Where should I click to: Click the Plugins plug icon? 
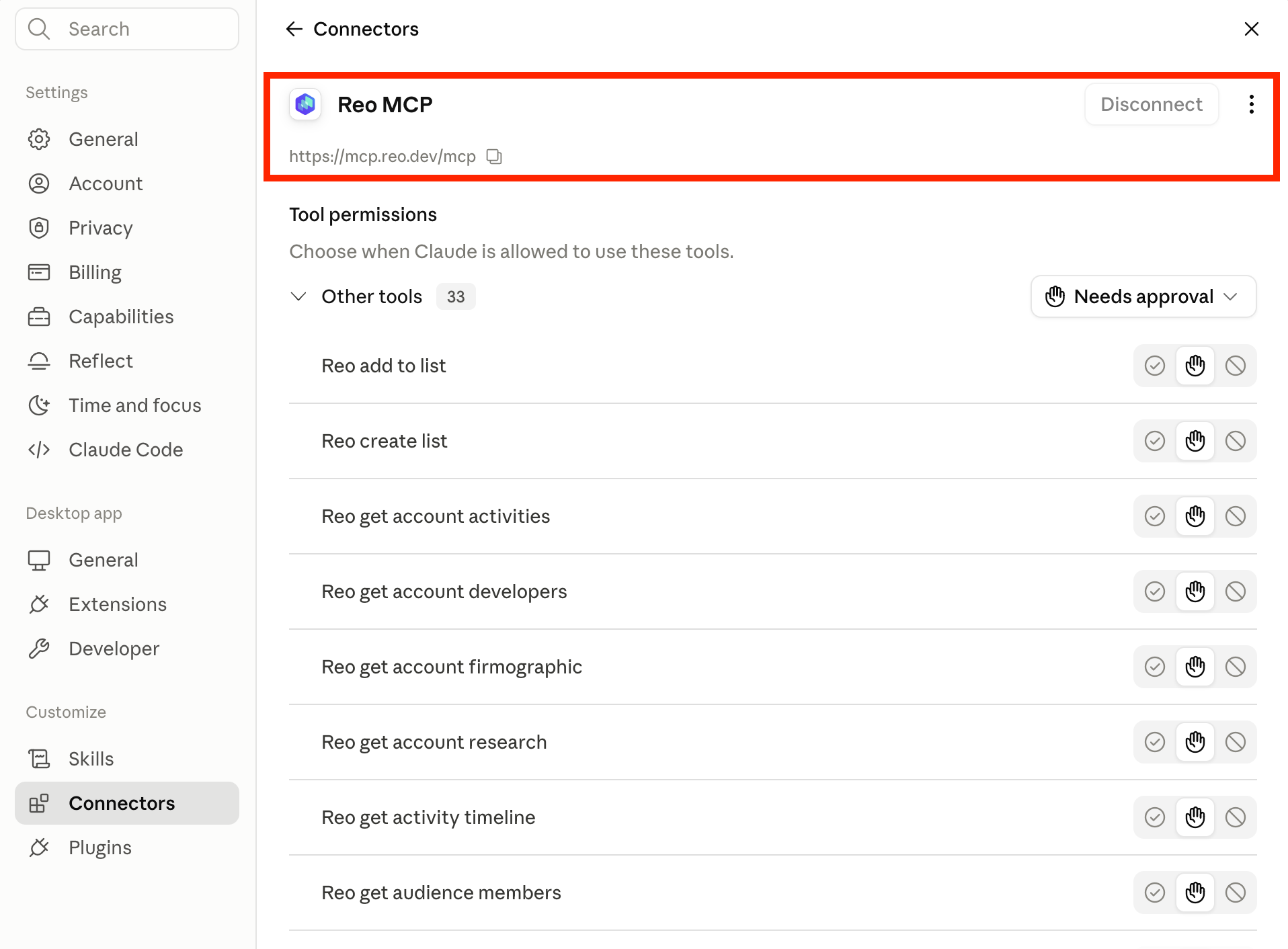tap(39, 848)
